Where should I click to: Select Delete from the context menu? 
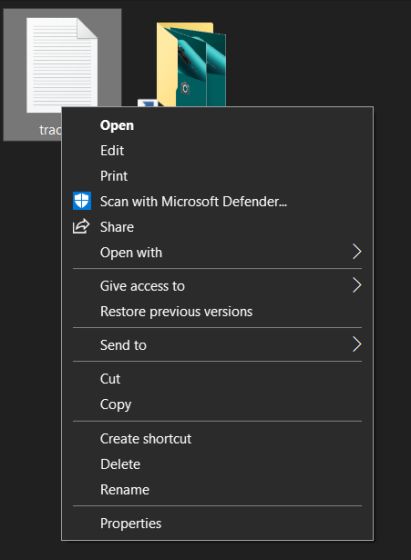[x=217, y=464]
